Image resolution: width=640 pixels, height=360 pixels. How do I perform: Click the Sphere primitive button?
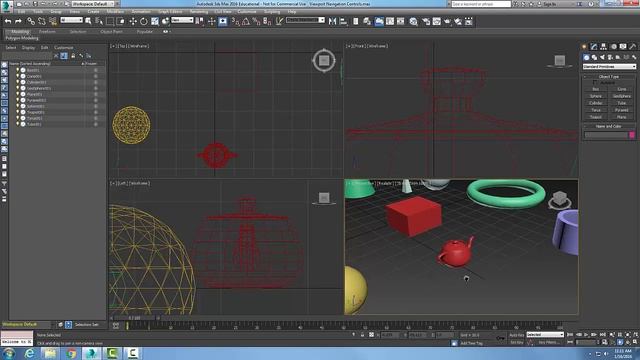tap(596, 96)
